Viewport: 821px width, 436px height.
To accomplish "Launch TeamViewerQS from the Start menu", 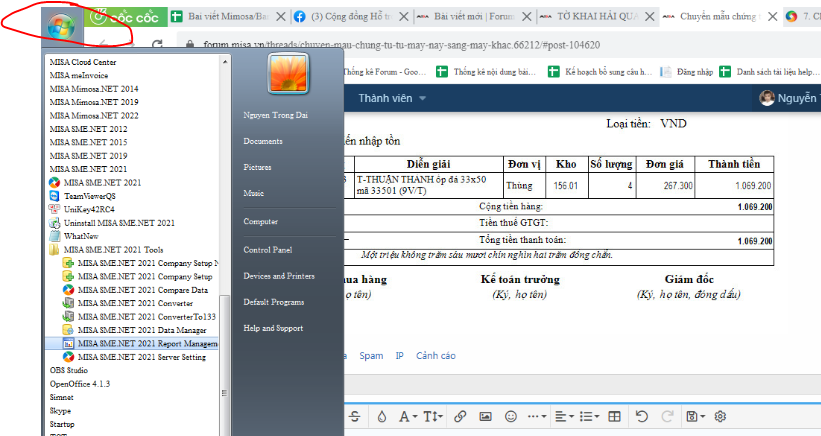I will pos(82,196).
